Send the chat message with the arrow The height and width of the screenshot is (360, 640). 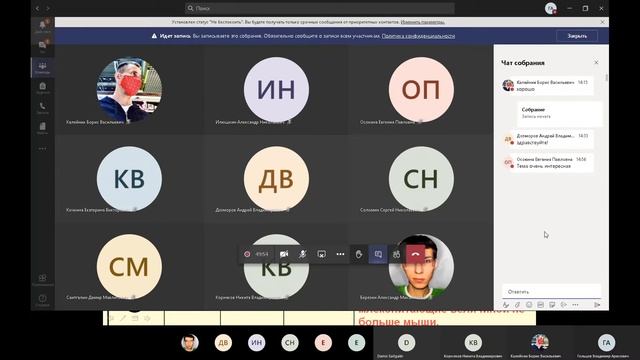tap(597, 305)
